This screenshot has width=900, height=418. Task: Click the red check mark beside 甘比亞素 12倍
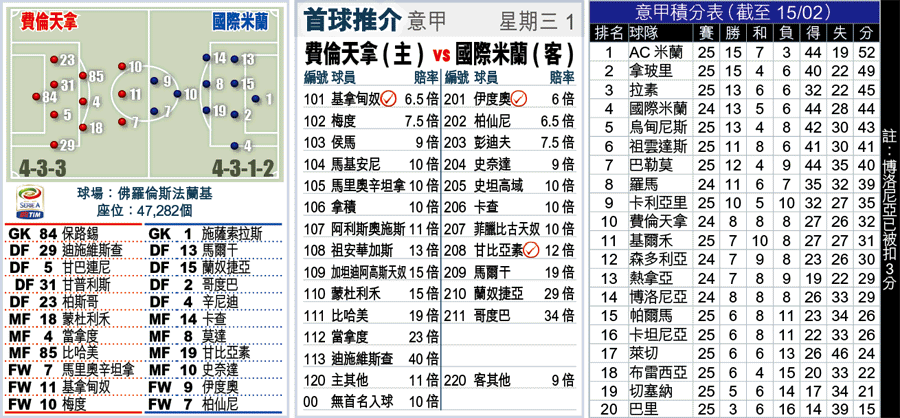tap(532, 250)
